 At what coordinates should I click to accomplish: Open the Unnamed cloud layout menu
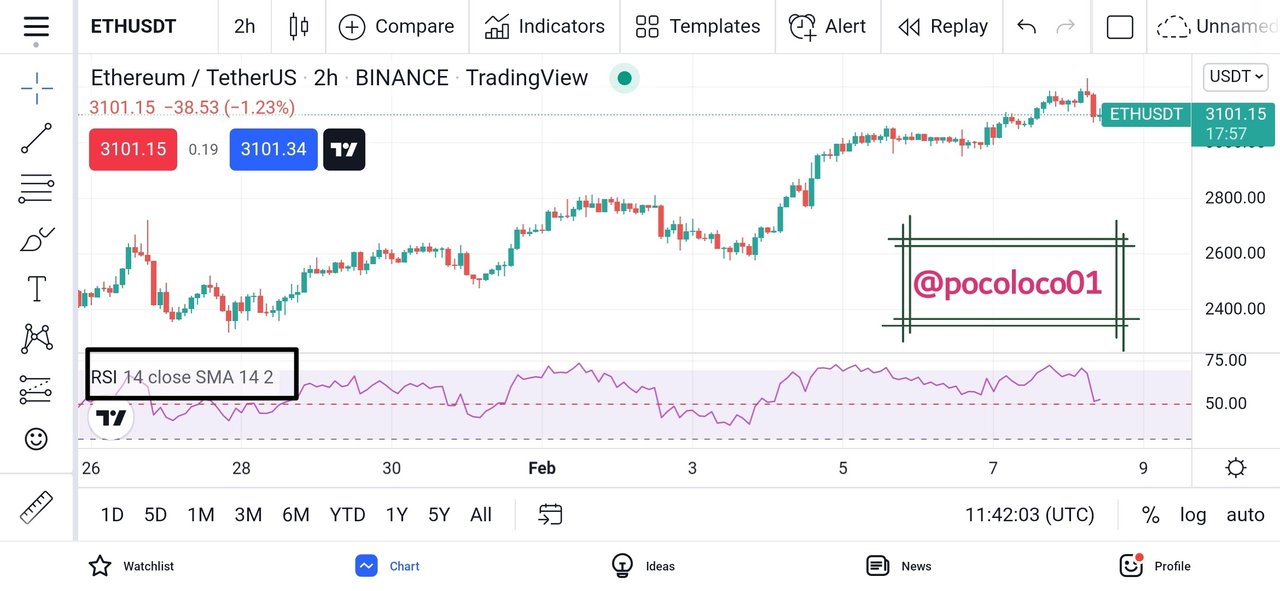(1216, 27)
